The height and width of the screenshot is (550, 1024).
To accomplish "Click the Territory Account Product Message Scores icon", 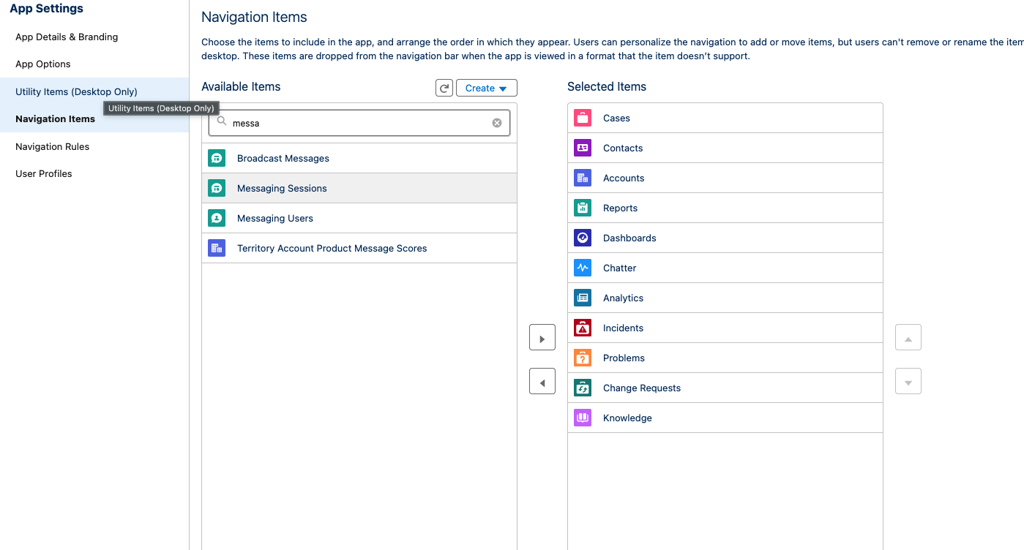I will (217, 248).
